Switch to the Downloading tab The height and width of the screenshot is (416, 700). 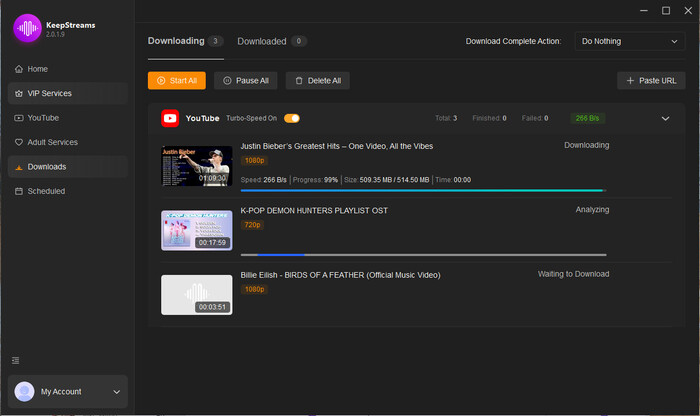185,41
